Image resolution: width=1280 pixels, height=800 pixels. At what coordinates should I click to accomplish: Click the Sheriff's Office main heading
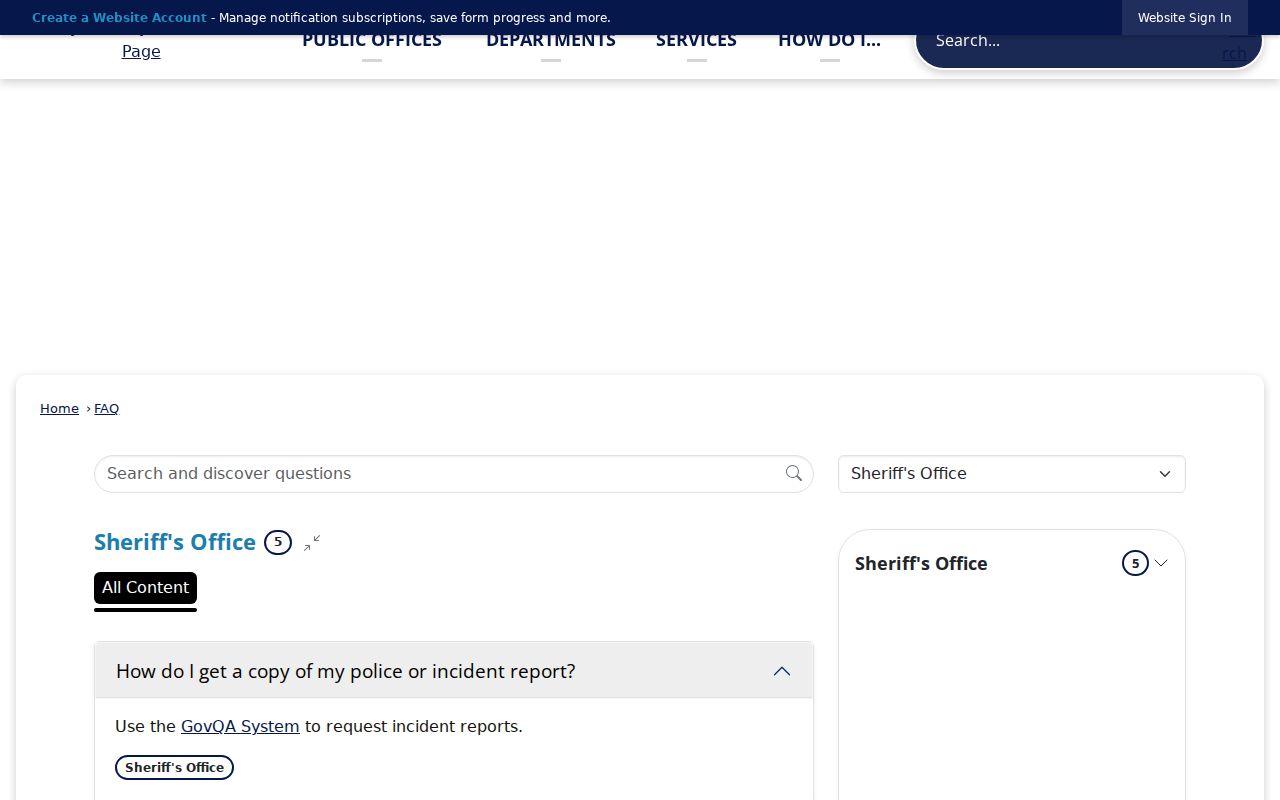(x=175, y=542)
